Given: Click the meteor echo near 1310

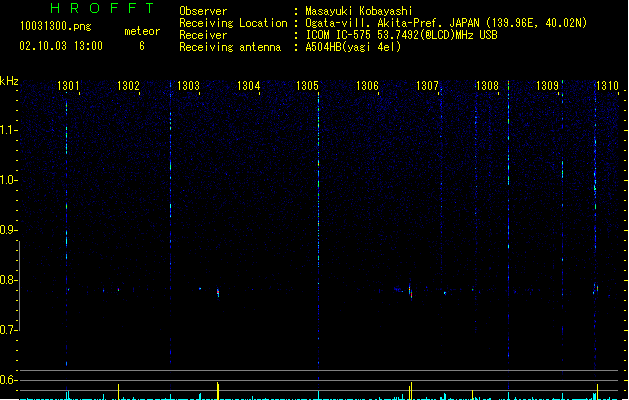Looking at the screenshot, I should coord(597,288).
